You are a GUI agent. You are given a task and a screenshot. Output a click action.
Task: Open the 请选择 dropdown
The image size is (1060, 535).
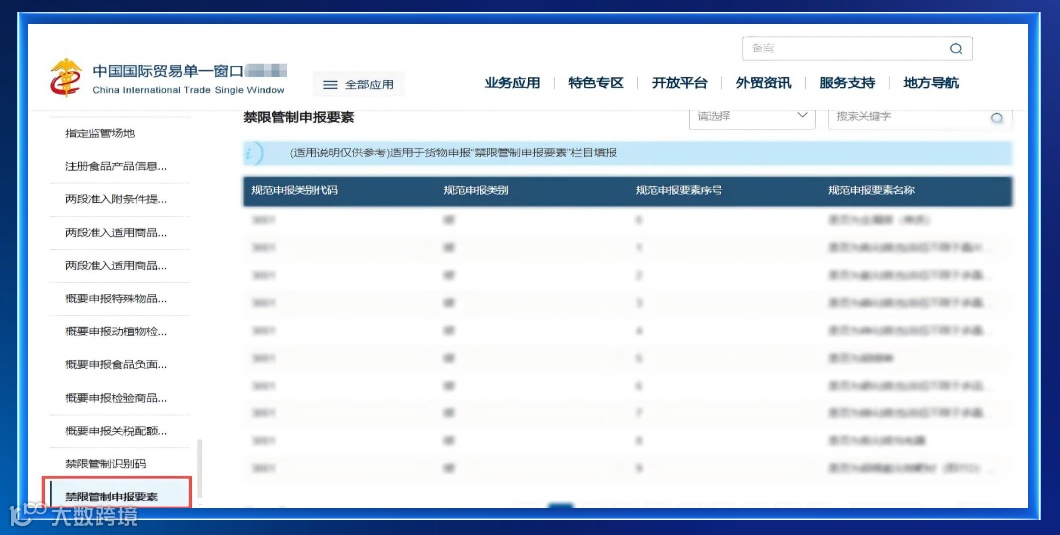pos(752,116)
